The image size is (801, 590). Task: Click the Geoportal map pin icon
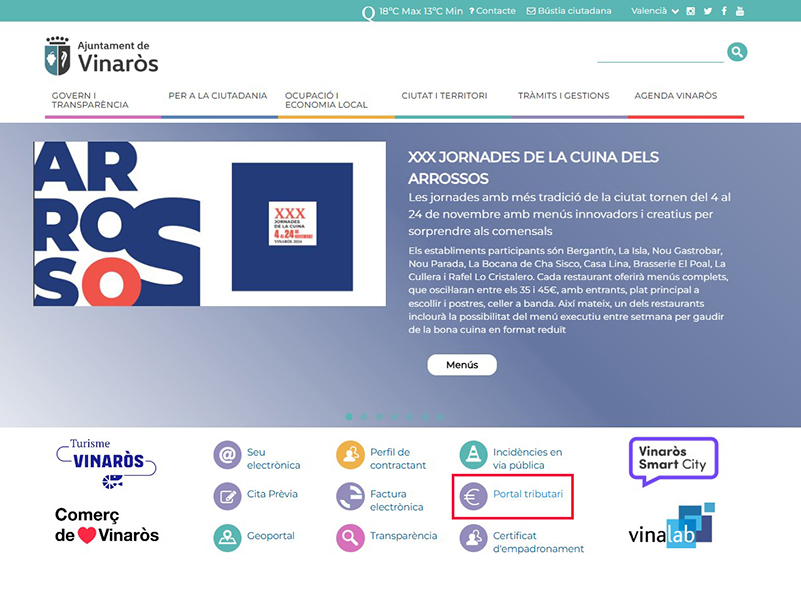click(227, 538)
